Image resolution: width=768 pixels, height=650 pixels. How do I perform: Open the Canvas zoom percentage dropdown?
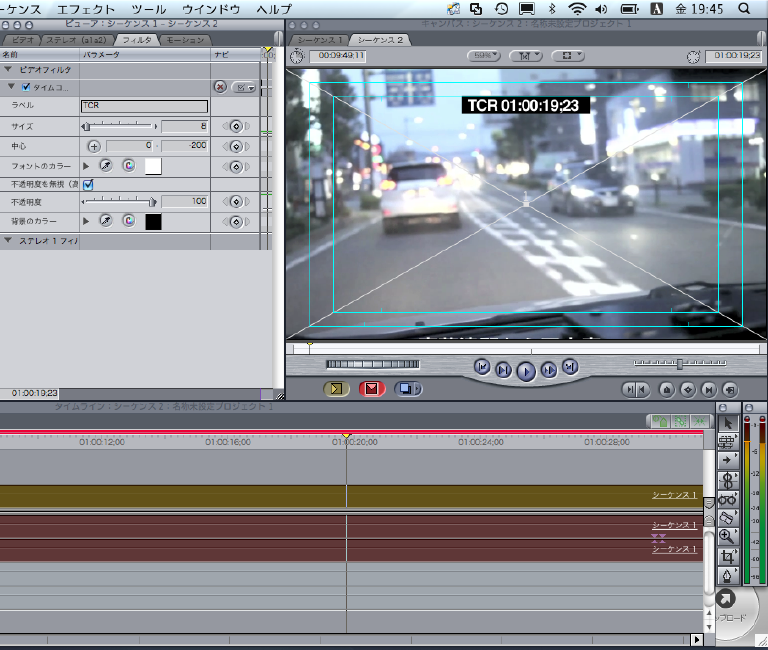(x=485, y=56)
